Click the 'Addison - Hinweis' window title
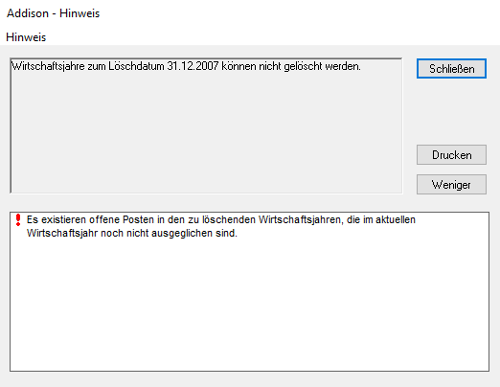This screenshot has width=500, height=387. [53, 13]
